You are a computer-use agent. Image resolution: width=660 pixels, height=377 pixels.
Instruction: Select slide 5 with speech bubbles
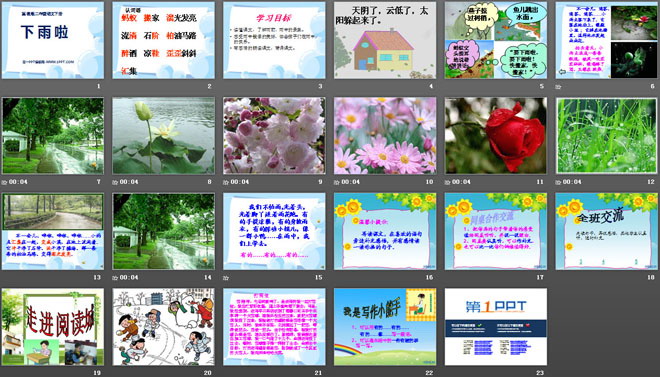pos(496,40)
